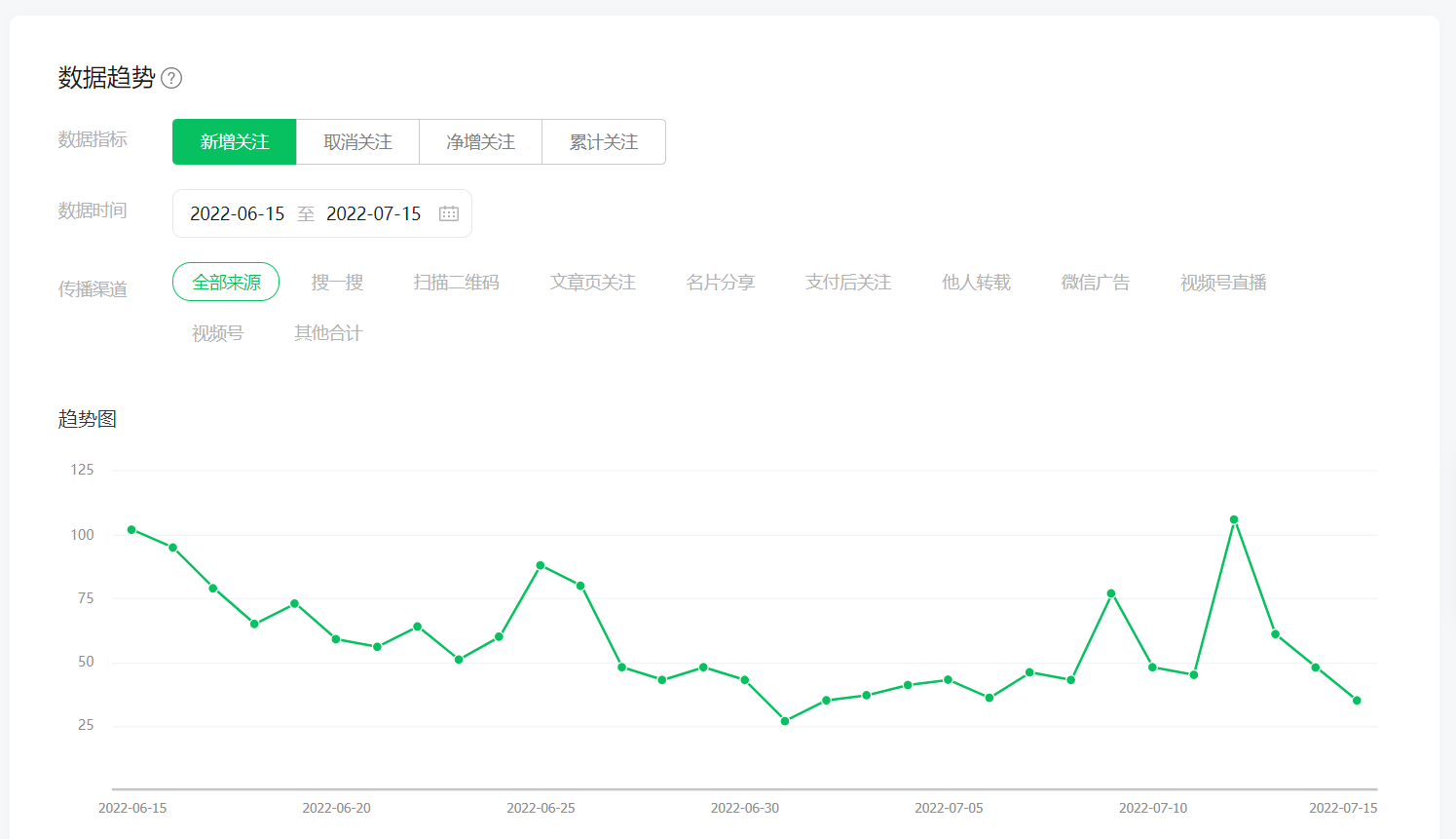The height and width of the screenshot is (839, 1456).
Task: Open the calendar icon in date range field
Action: coord(449,213)
